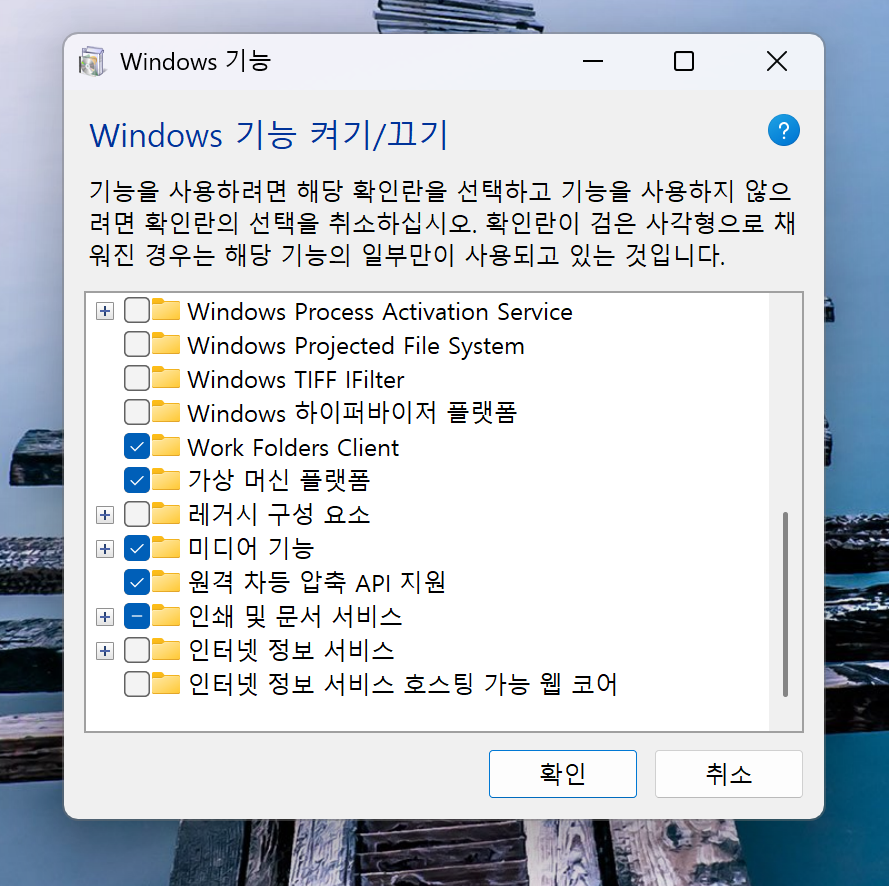Click folder icon beside Windows Projected File System
This screenshot has height=886, width=889.
pyautogui.click(x=165, y=345)
